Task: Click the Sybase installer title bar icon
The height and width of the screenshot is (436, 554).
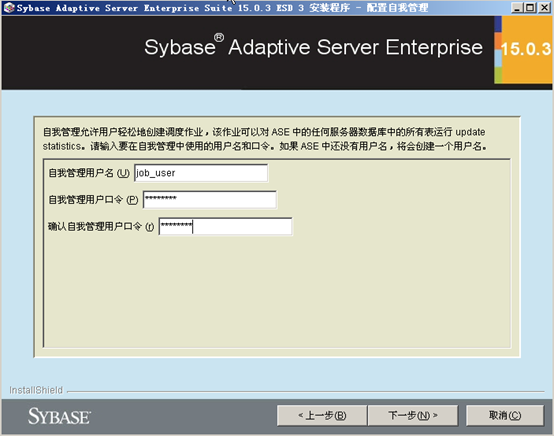Action: coord(8,8)
